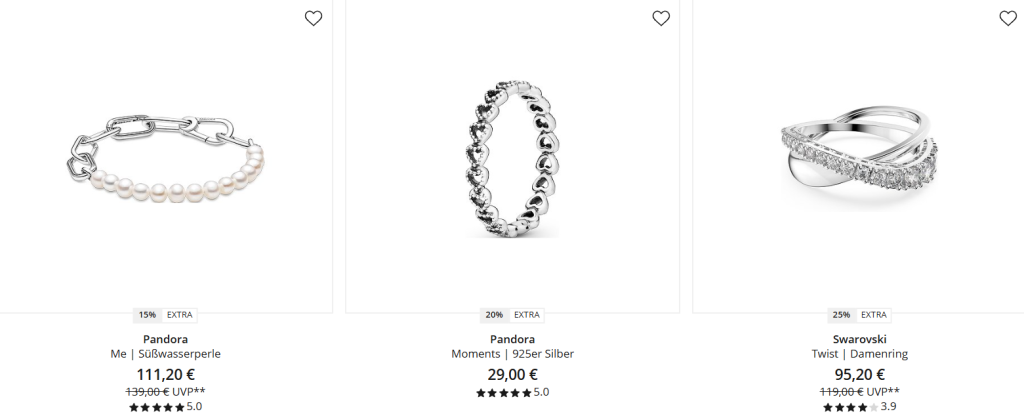View 5.0 star rating of Moments ring

[x=513, y=393]
